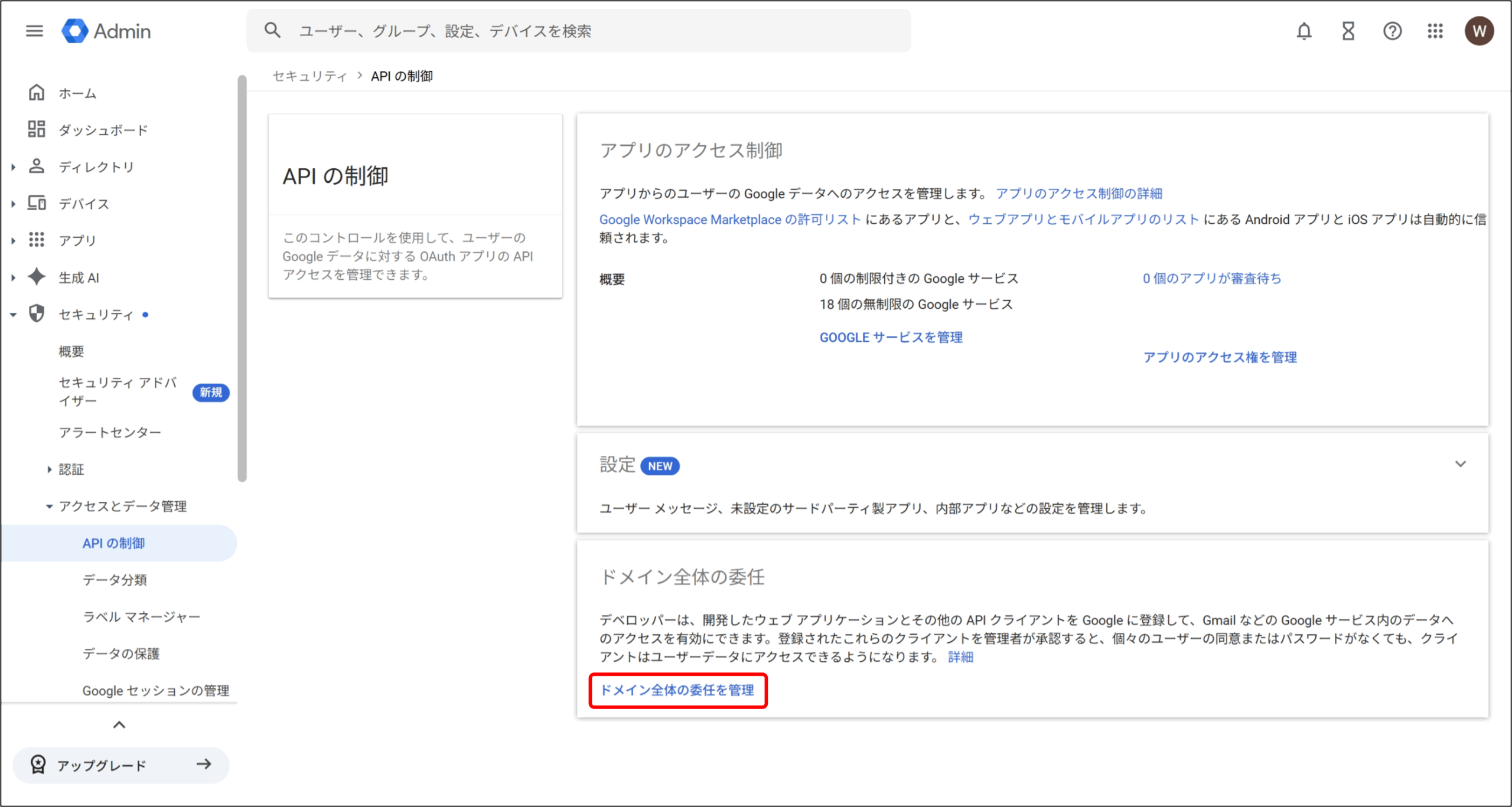Open the help question mark icon
This screenshot has width=1512, height=807.
click(x=1392, y=31)
